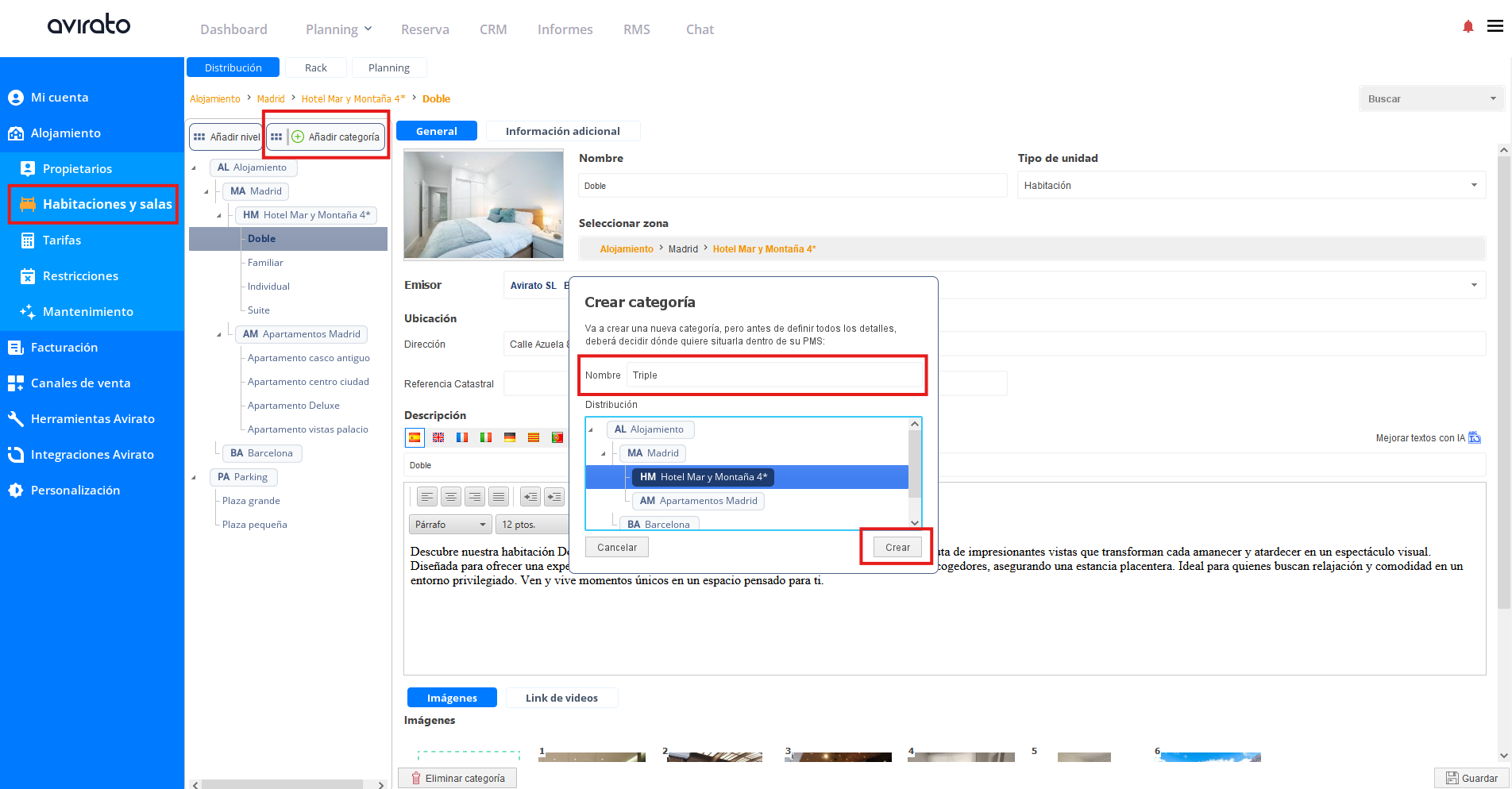1512x789 pixels.
Task: Select Familiar in the left tree
Action: [x=265, y=263]
